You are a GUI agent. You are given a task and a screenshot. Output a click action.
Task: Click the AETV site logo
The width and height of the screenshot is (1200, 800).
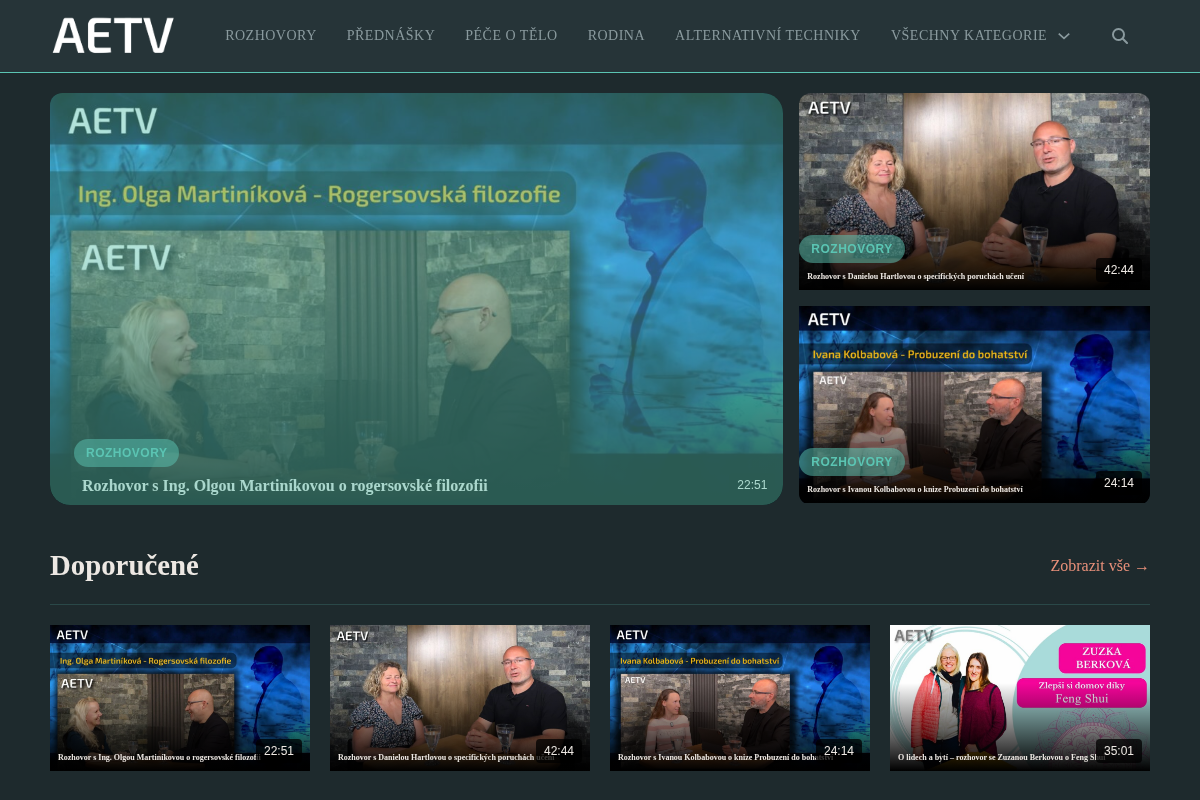[x=113, y=36]
